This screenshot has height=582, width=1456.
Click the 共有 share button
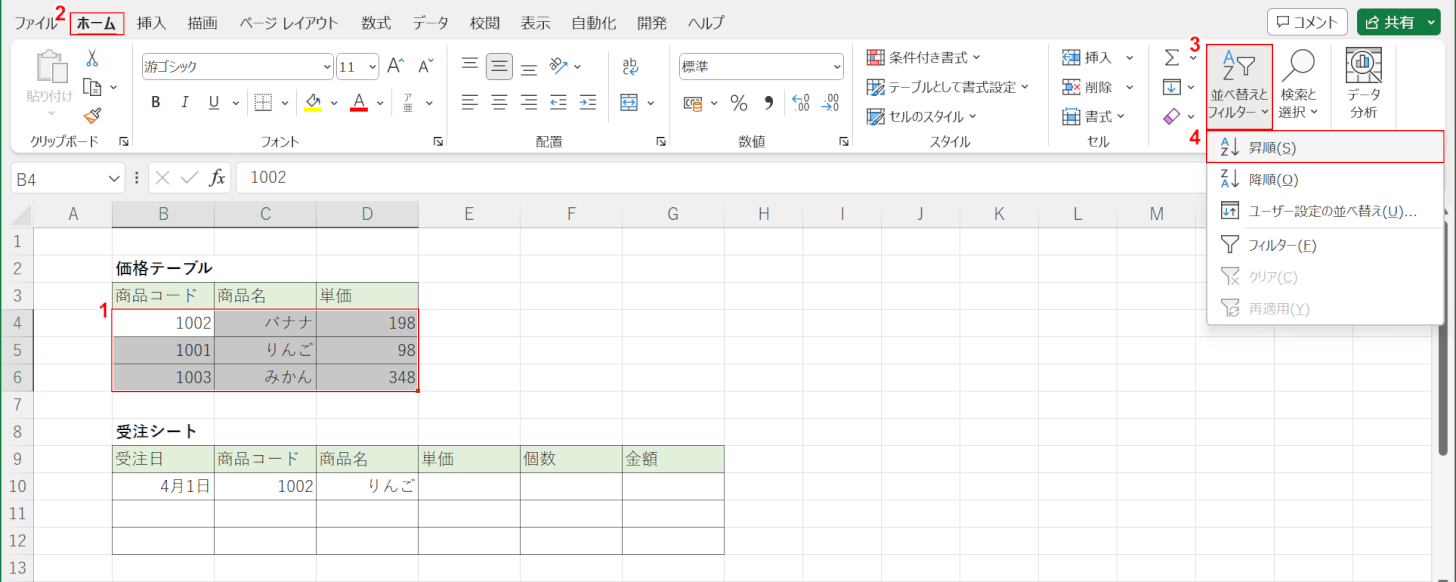pos(1396,22)
